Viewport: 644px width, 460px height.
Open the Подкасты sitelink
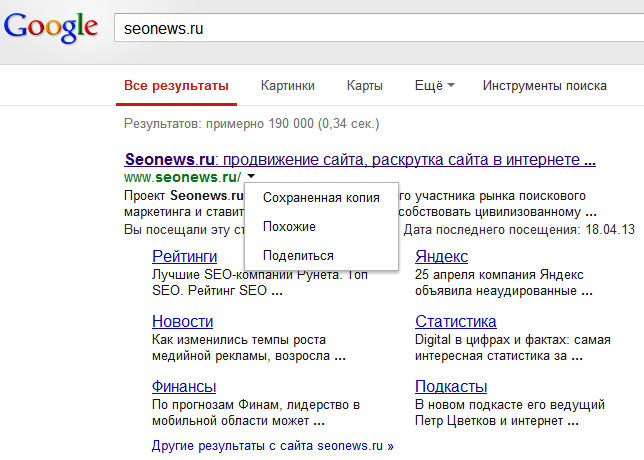[x=451, y=386]
